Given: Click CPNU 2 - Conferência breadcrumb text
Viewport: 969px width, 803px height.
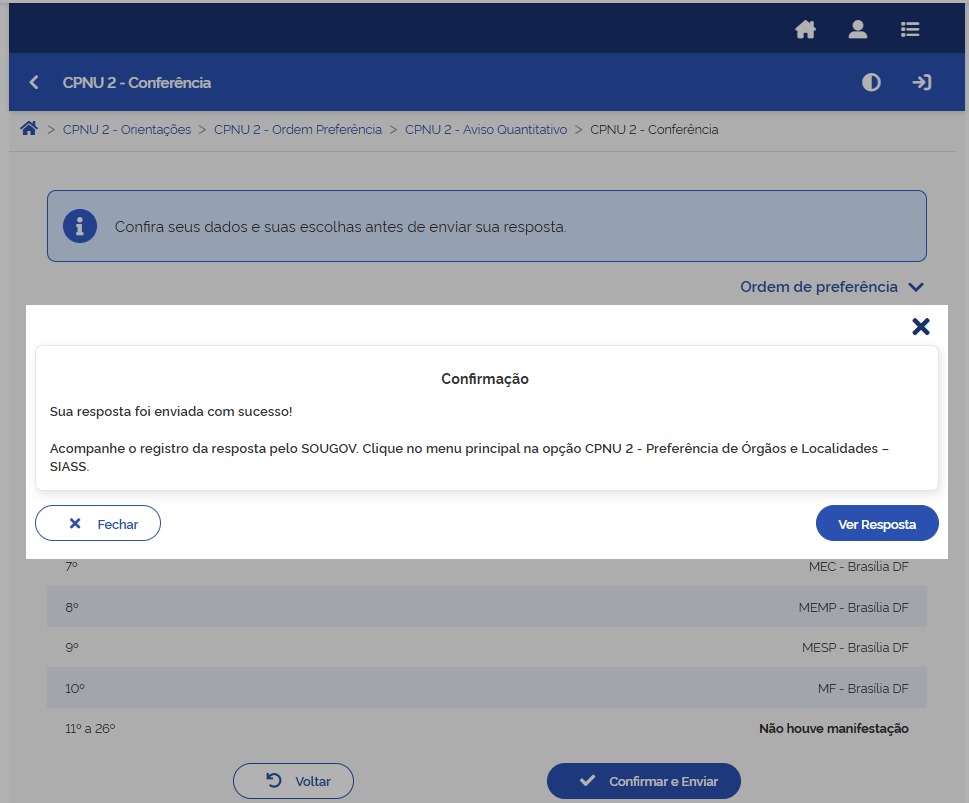Looking at the screenshot, I should click(654, 129).
